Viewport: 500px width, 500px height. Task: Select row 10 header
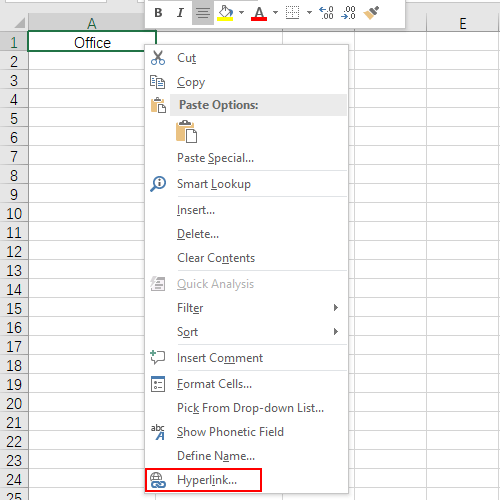pos(14,214)
